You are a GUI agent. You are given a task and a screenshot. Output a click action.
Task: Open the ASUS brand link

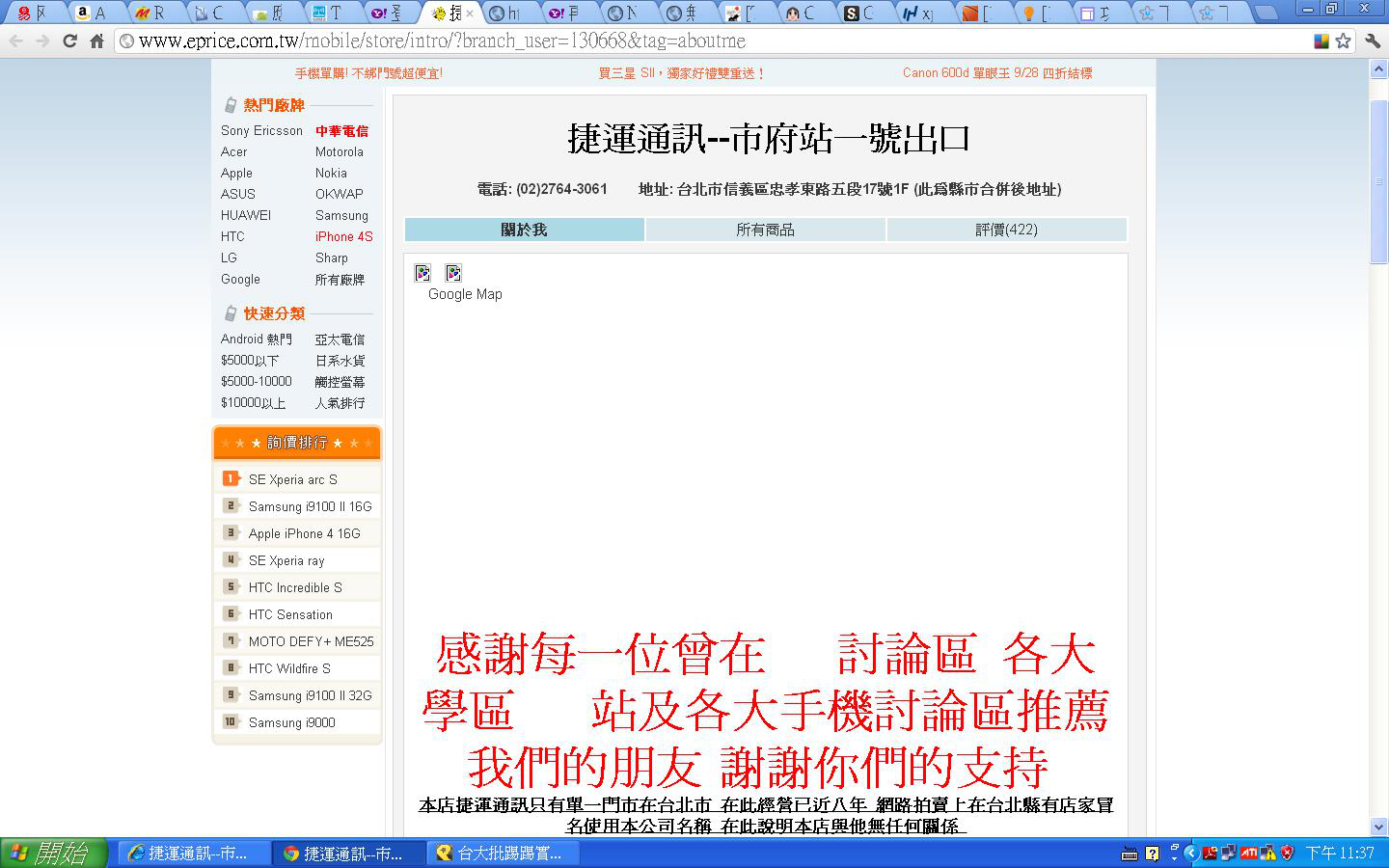237,194
